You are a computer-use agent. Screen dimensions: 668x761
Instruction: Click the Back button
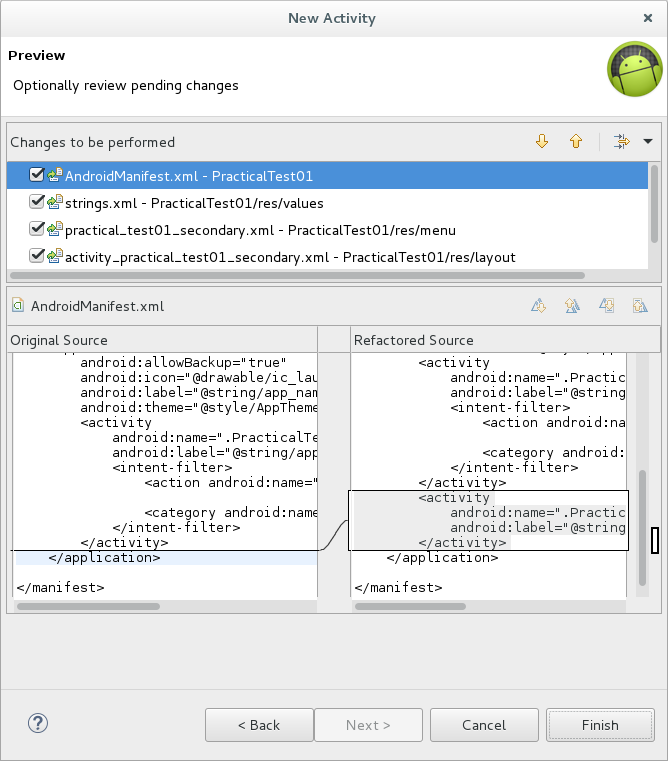[259, 725]
